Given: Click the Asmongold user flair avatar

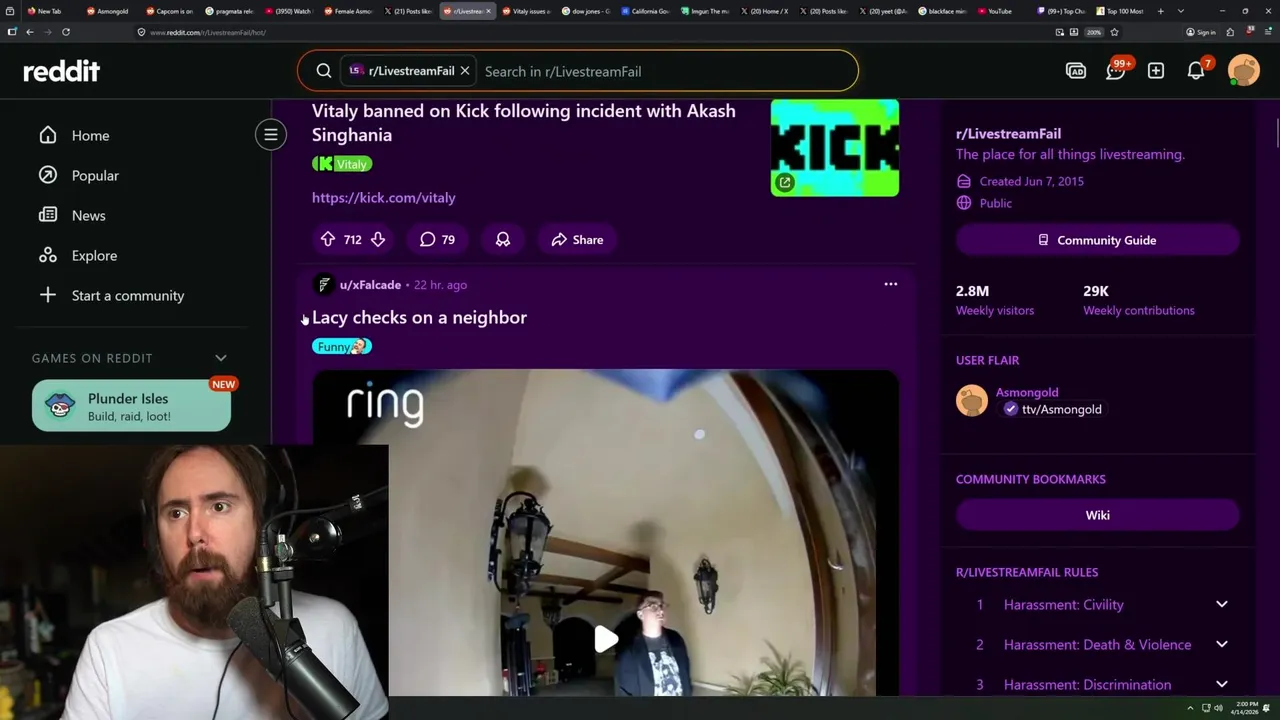Looking at the screenshot, I should (971, 400).
